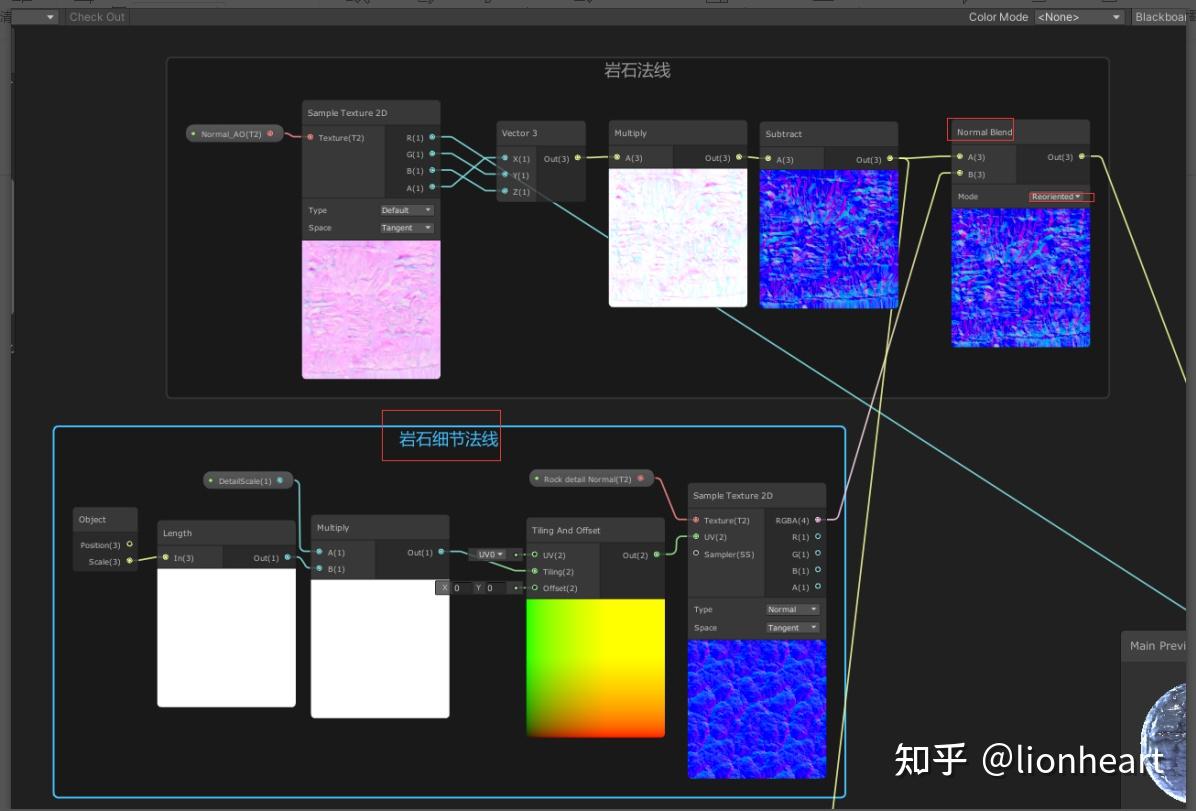Image resolution: width=1196 pixels, height=811 pixels.
Task: Click the R(1) output port of top Sample Texture 2D
Action: click(432, 137)
